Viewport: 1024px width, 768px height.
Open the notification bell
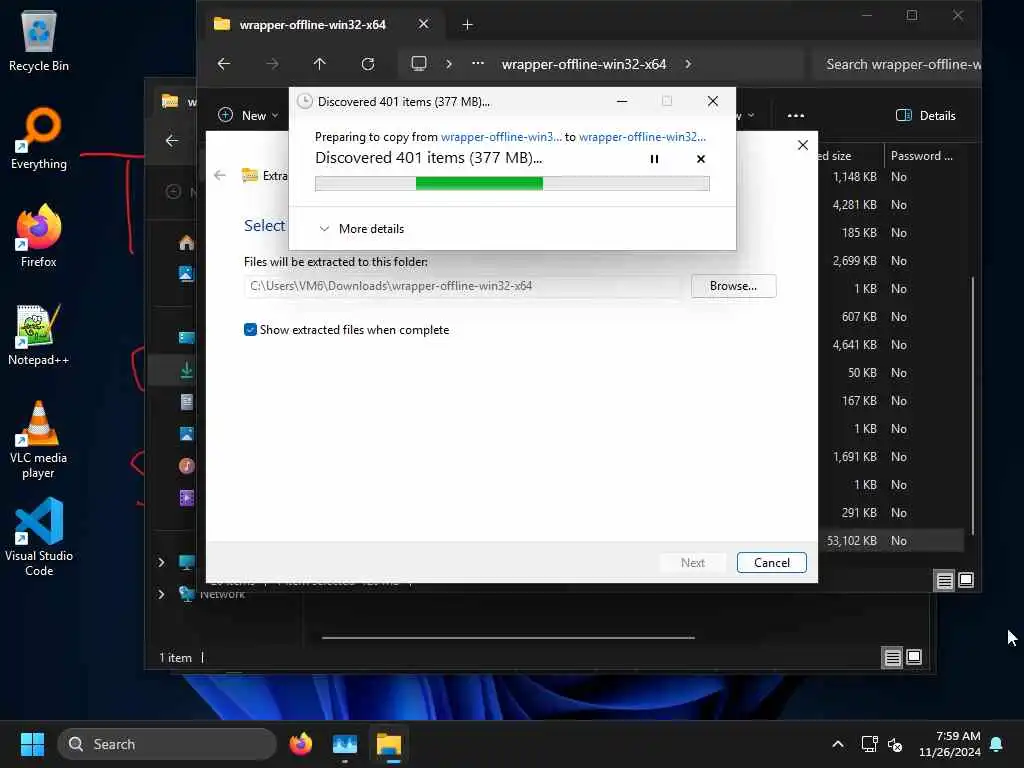[x=996, y=744]
